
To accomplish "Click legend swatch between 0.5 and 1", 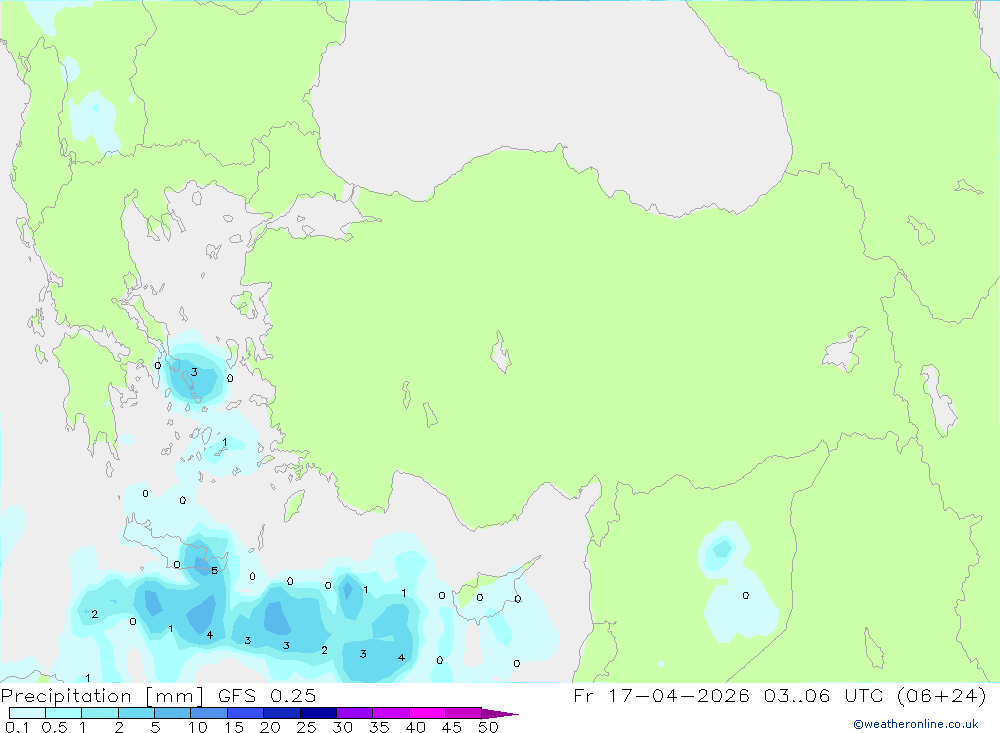I will 64,713.
